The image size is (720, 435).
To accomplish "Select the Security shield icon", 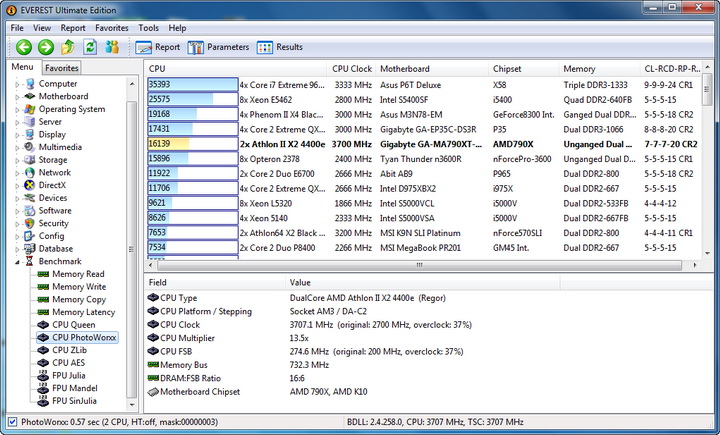I will click(30, 223).
